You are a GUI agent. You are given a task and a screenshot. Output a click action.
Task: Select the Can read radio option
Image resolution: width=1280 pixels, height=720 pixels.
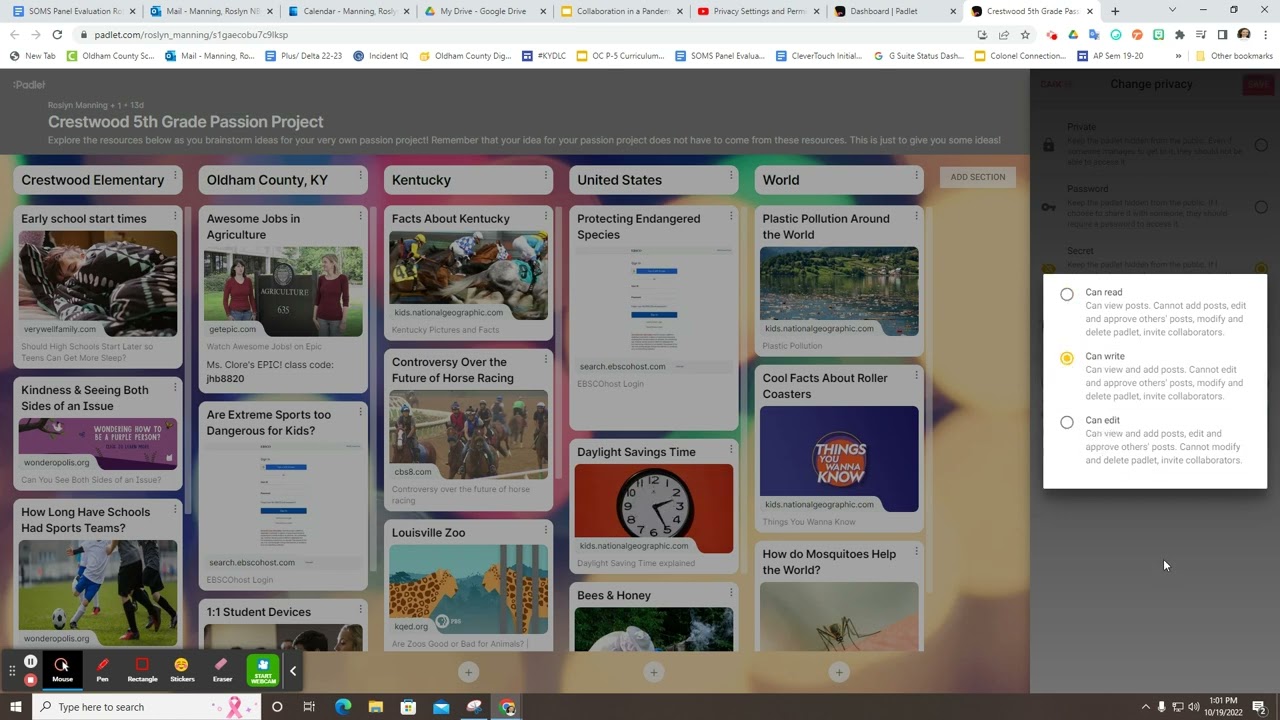(1067, 294)
